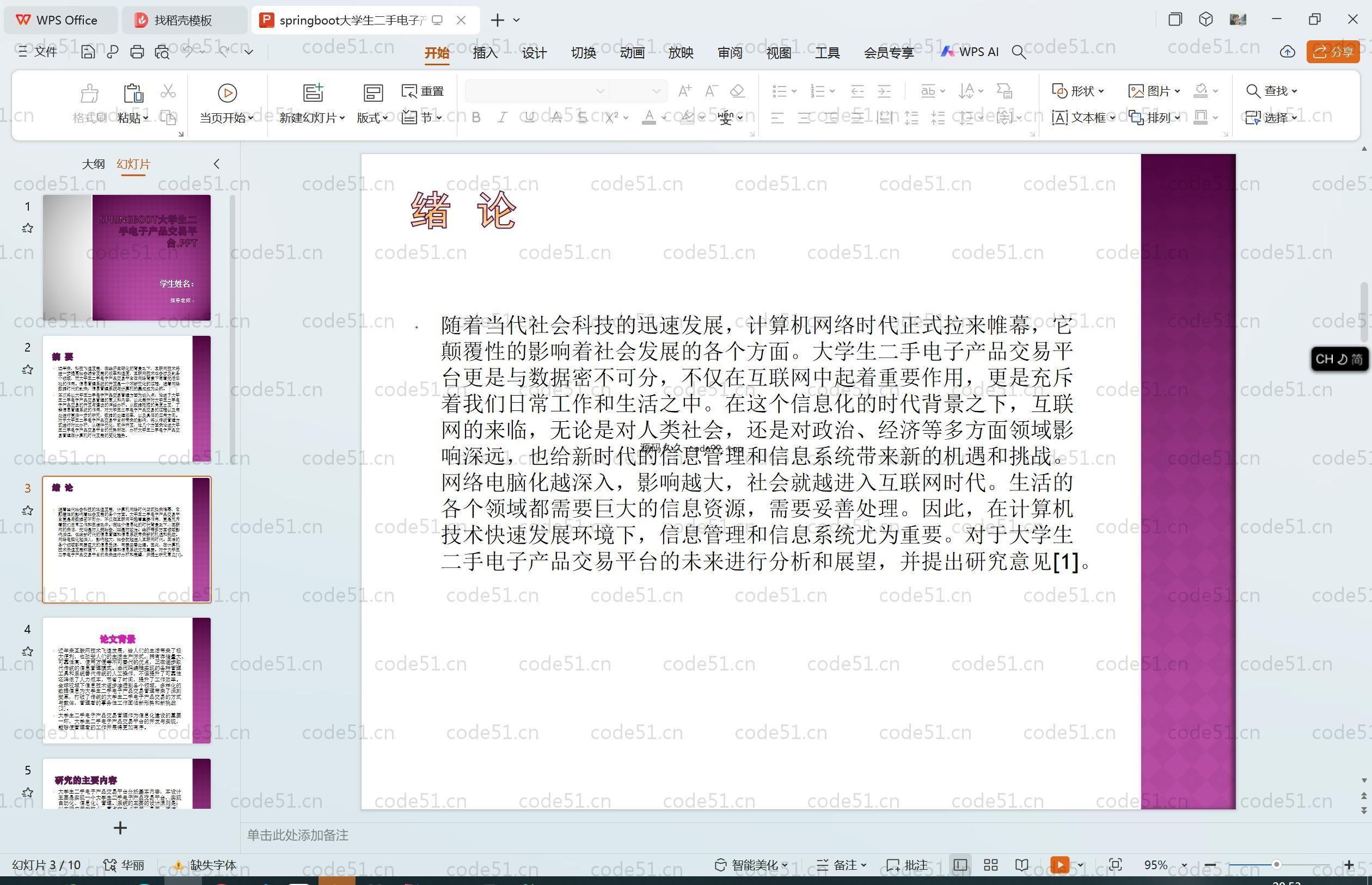Open the Arrange (排列) dropdown
This screenshot has height=885, width=1372.
pyautogui.click(x=1154, y=118)
